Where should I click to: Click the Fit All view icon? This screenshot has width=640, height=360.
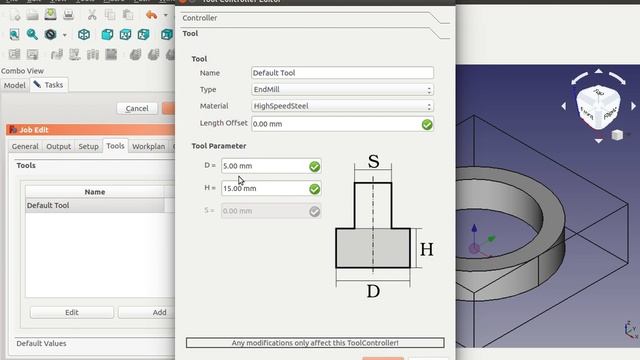[x=14, y=34]
